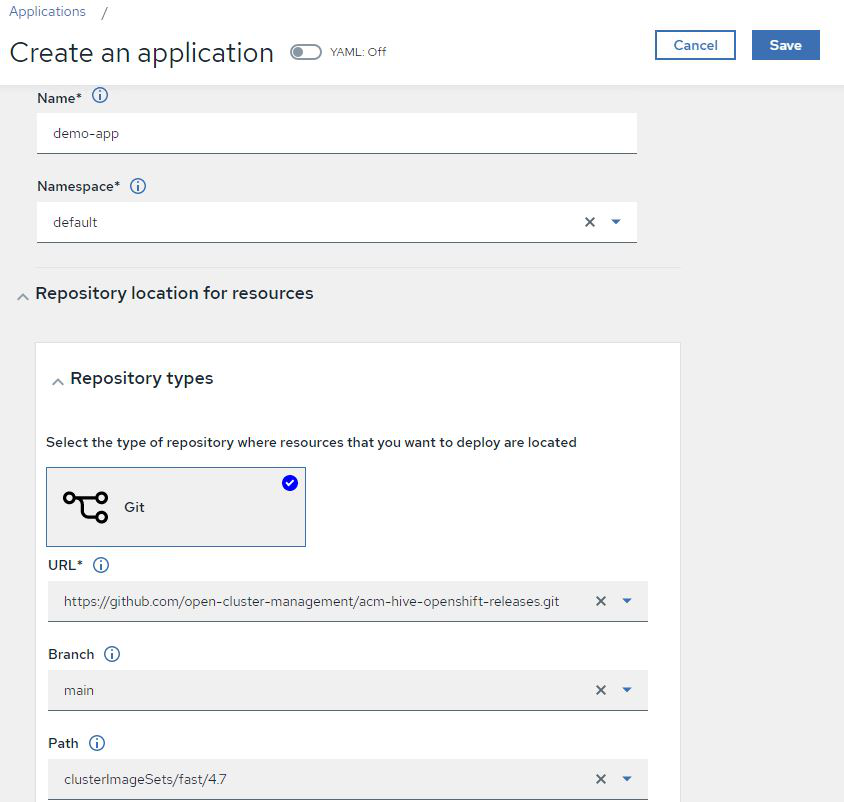844x802 pixels.
Task: Click the URL field info icon
Action: (x=101, y=565)
